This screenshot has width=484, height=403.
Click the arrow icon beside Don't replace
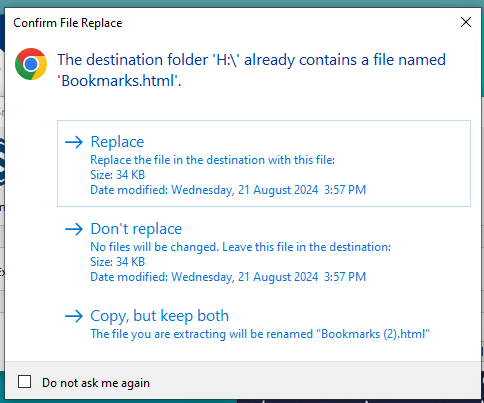click(x=74, y=229)
